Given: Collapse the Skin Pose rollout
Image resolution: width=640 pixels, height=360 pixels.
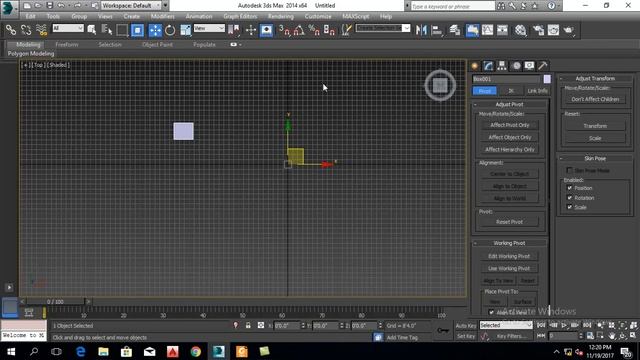Looking at the screenshot, I should (595, 158).
